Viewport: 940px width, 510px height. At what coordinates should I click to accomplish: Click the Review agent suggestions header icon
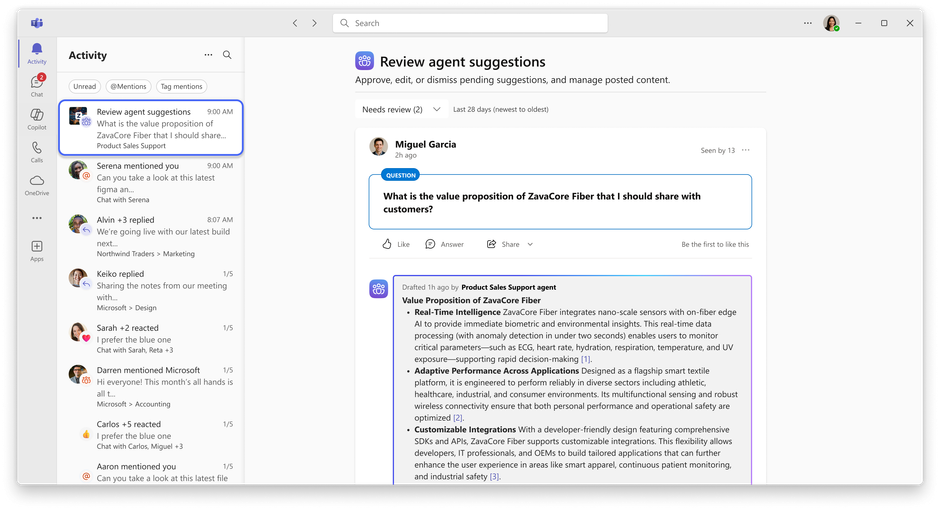(364, 61)
